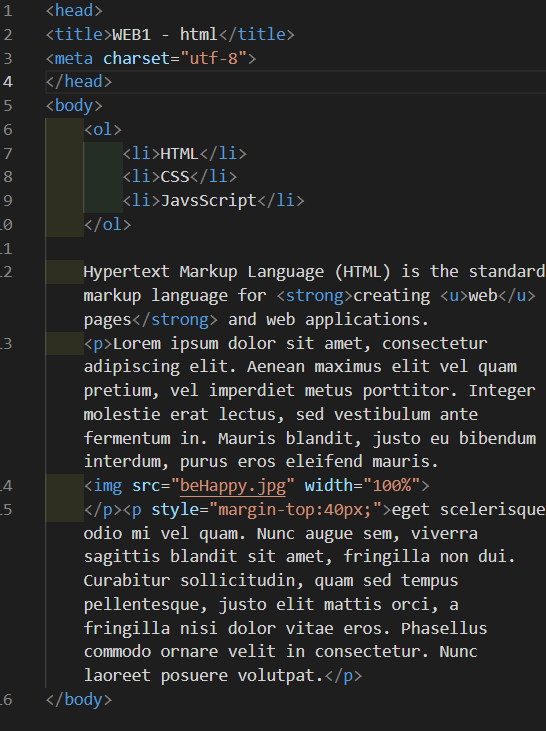This screenshot has height=731, width=546.
Task: Click the closing </p> after 'volutpat.'
Action: click(x=343, y=676)
